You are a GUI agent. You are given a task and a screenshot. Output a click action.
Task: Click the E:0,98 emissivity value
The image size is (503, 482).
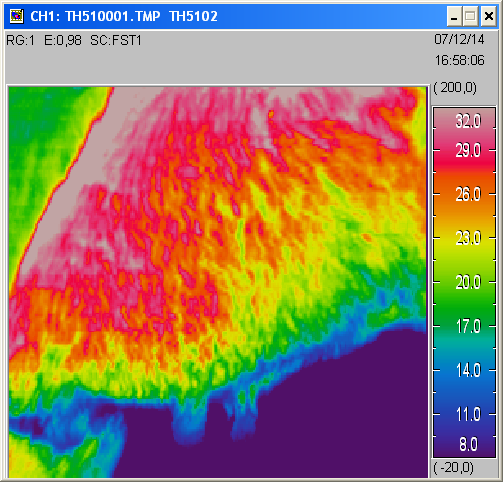click(x=63, y=41)
